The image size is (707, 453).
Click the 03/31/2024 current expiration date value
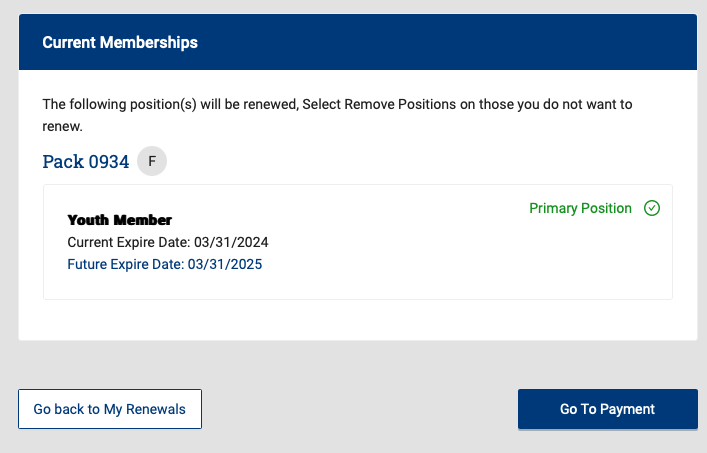[231, 242]
